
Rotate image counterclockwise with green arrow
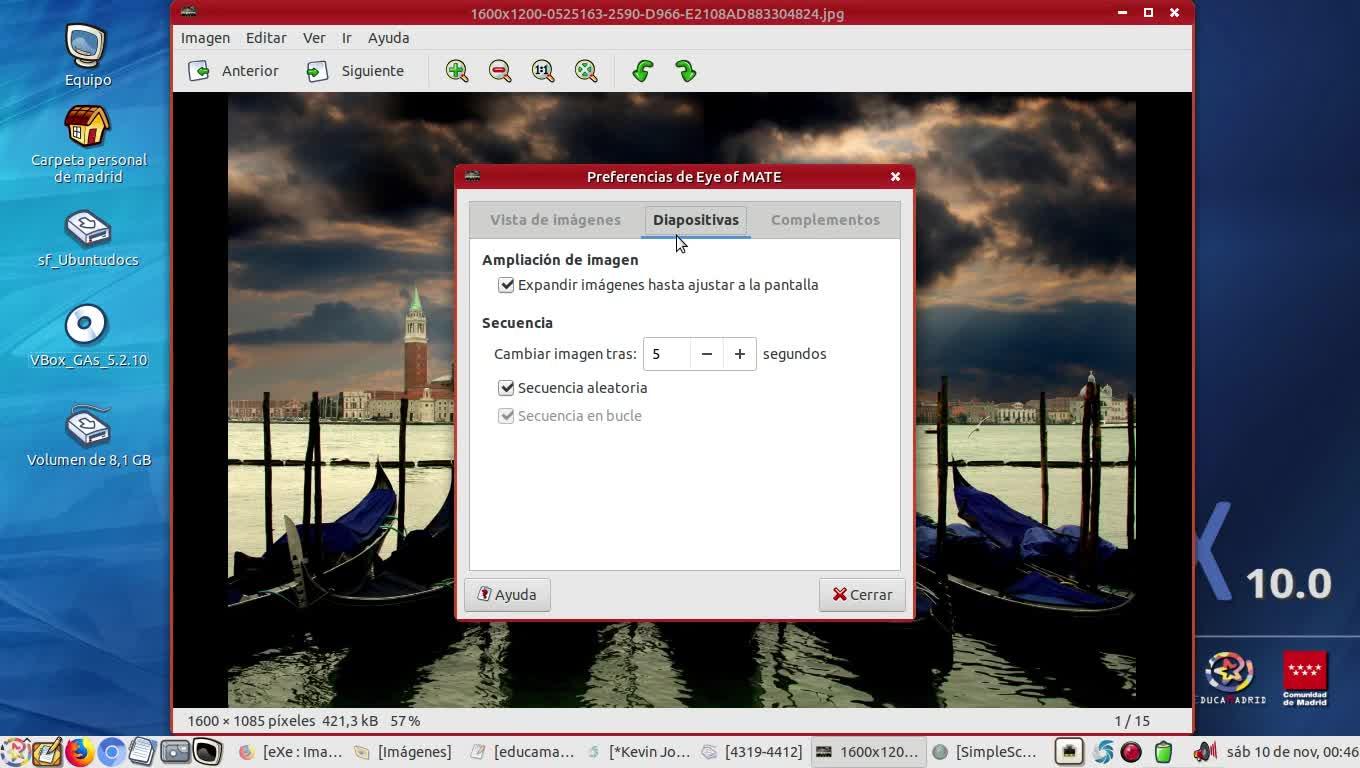(x=643, y=71)
